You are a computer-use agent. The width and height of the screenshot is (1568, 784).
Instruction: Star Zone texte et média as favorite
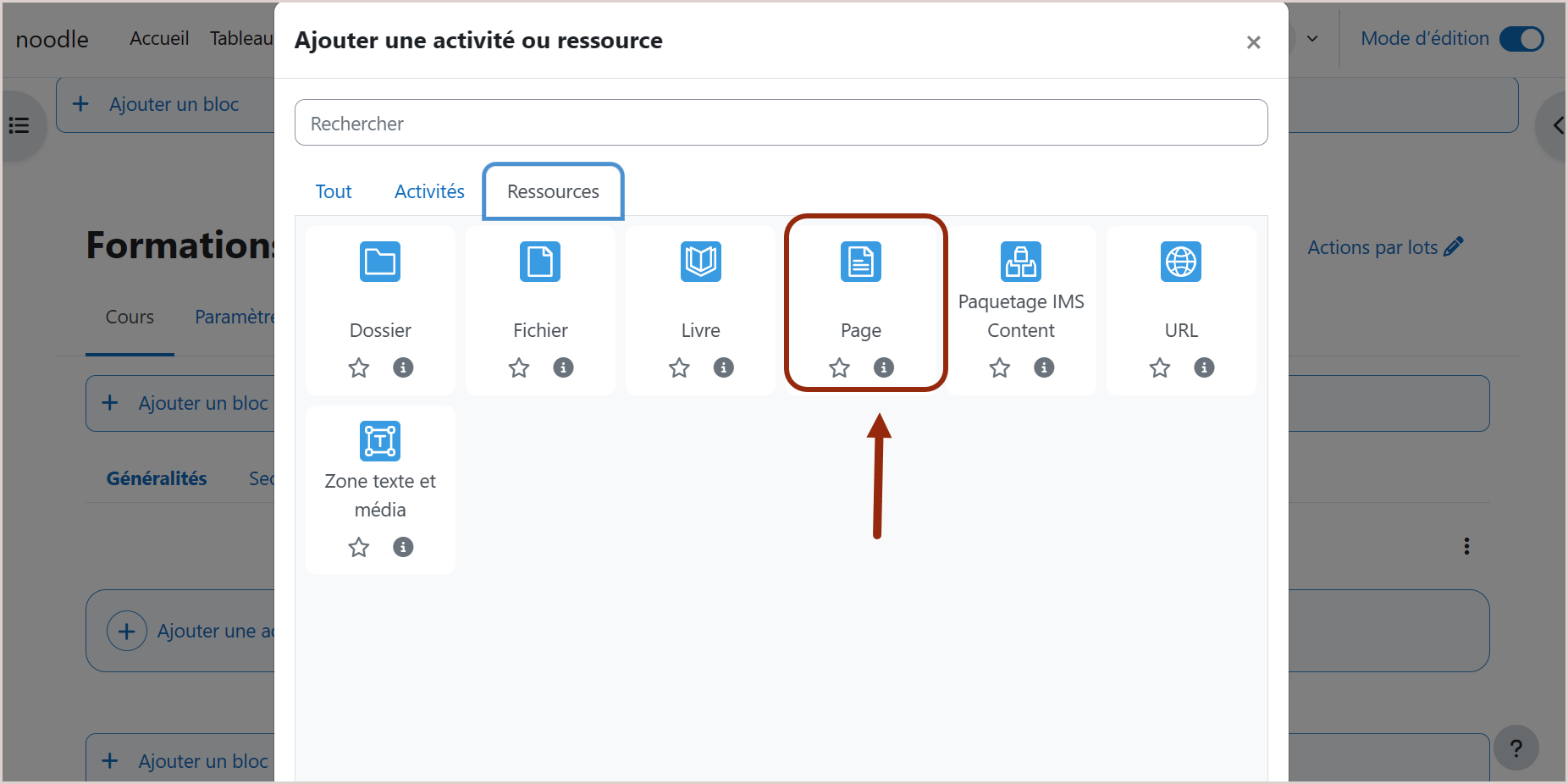pyautogui.click(x=359, y=547)
